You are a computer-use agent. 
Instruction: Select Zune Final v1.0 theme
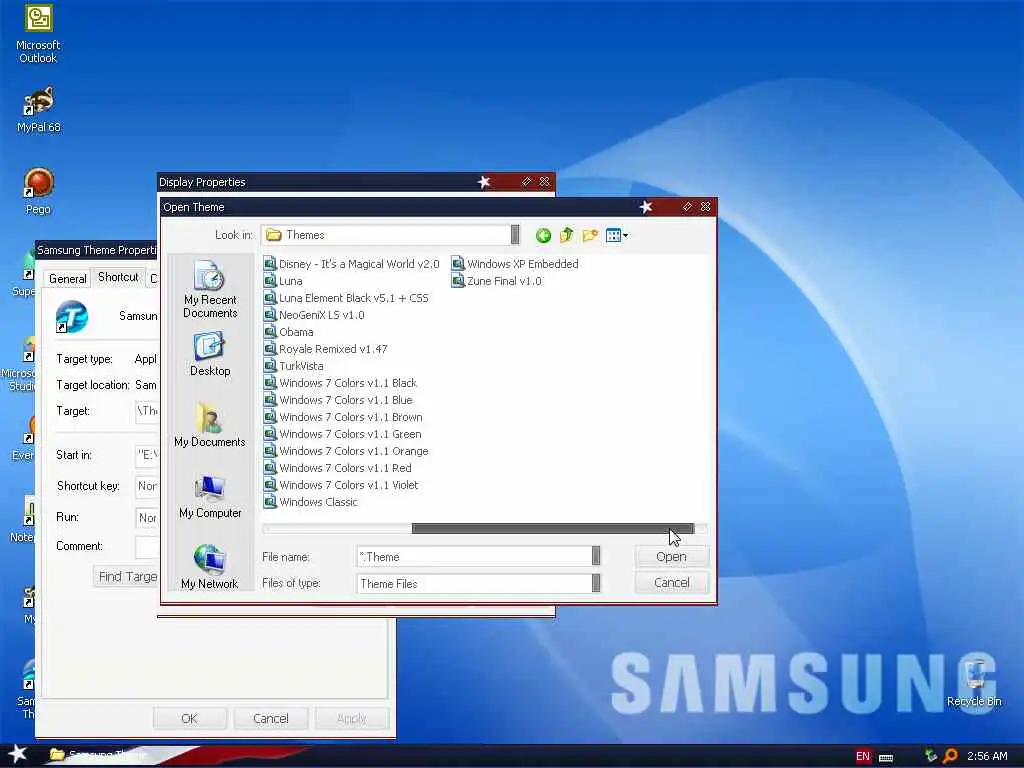coord(497,281)
